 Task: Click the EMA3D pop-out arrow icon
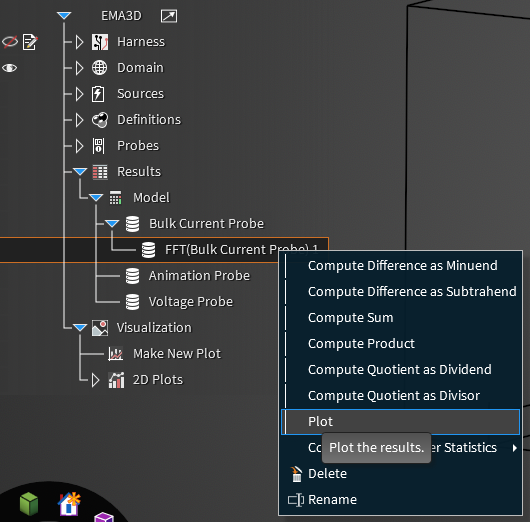click(x=169, y=16)
